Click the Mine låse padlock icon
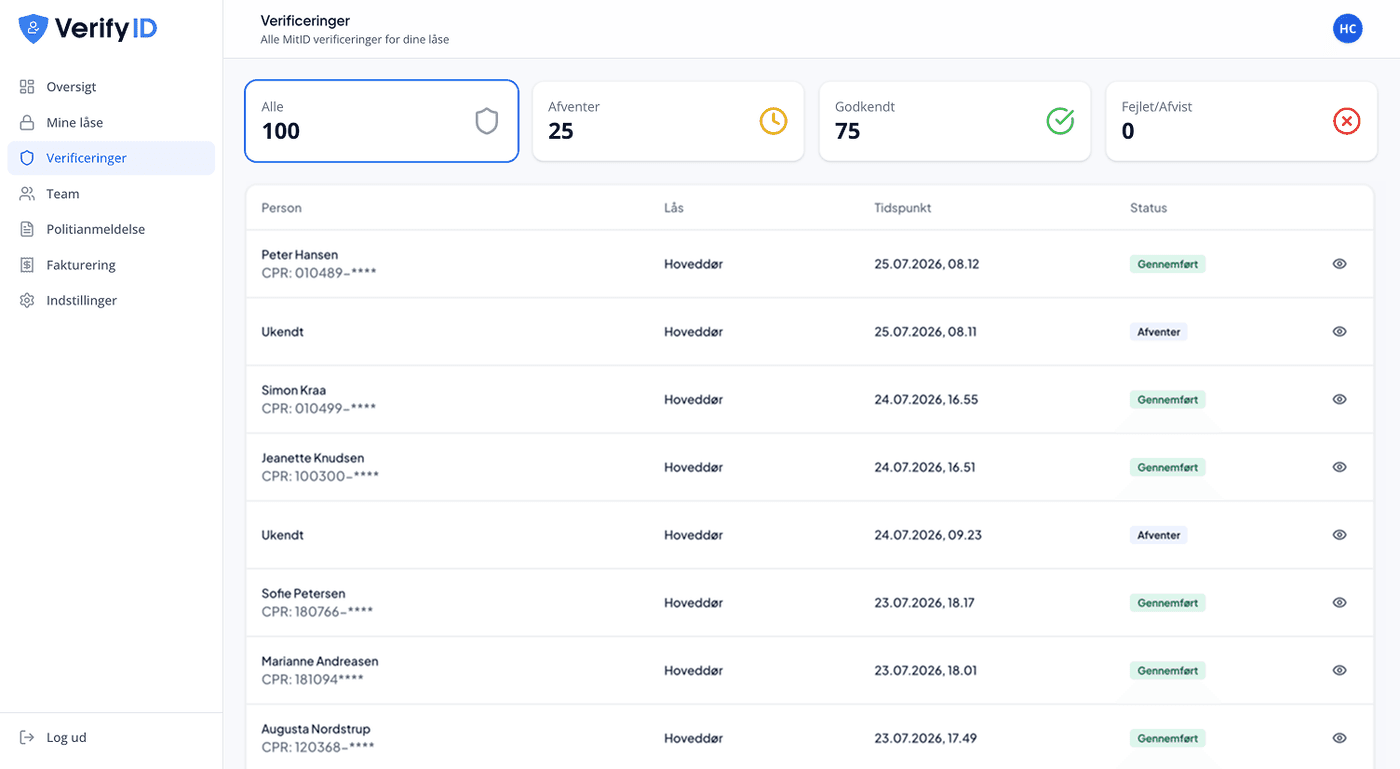The height and width of the screenshot is (769, 1400). coord(27,122)
